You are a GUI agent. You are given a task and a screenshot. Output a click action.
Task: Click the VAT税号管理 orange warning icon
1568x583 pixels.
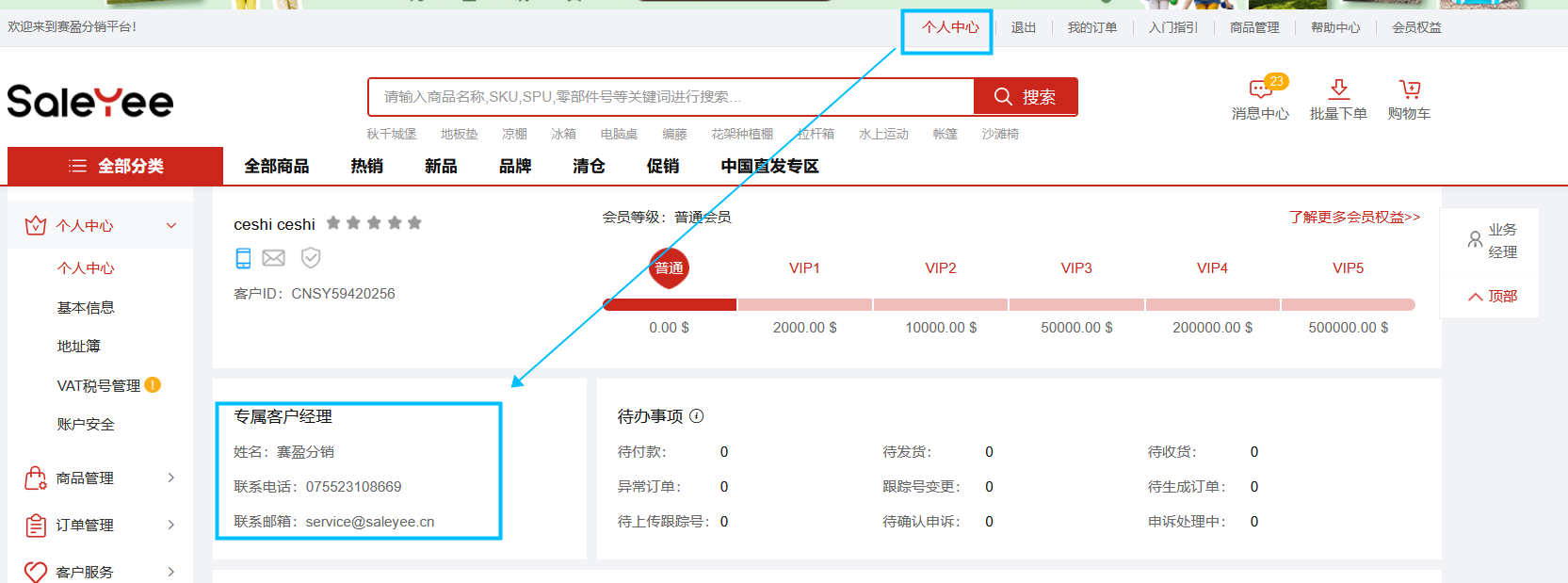point(153,385)
